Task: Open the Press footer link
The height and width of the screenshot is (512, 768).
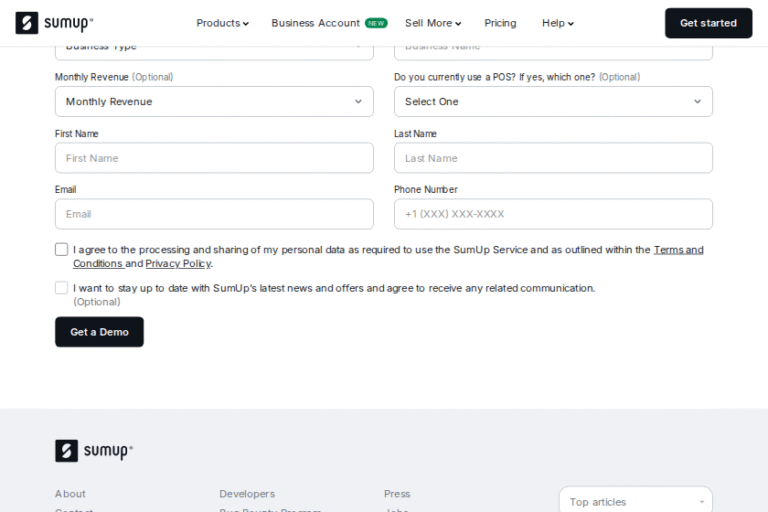Action: coord(397,494)
